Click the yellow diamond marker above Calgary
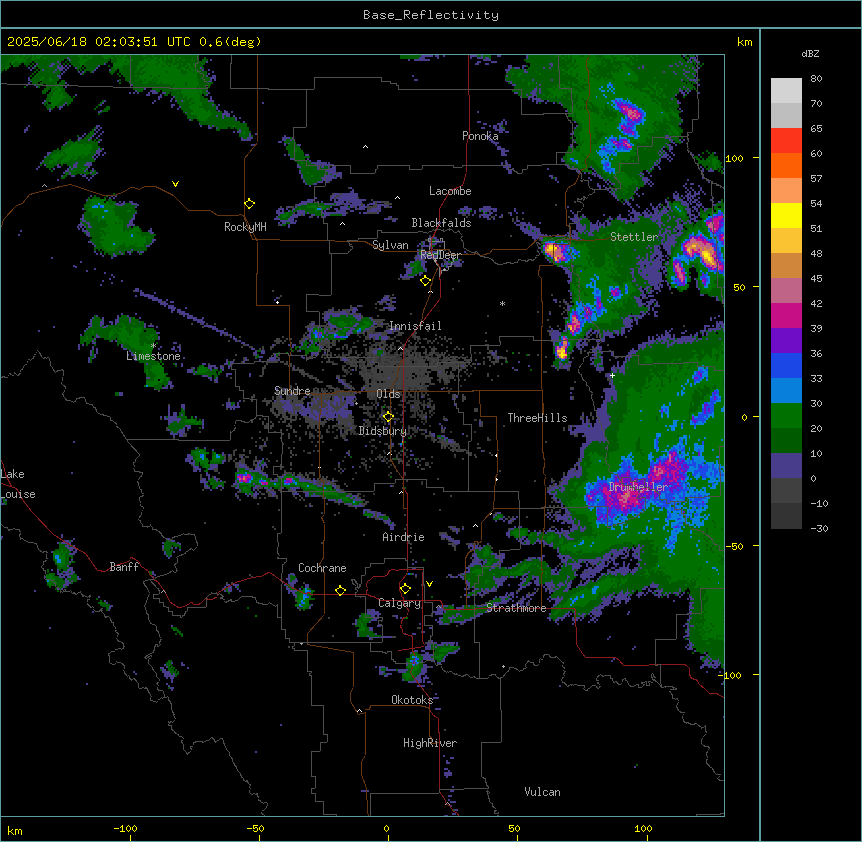Image resolution: width=862 pixels, height=842 pixels. tap(405, 589)
